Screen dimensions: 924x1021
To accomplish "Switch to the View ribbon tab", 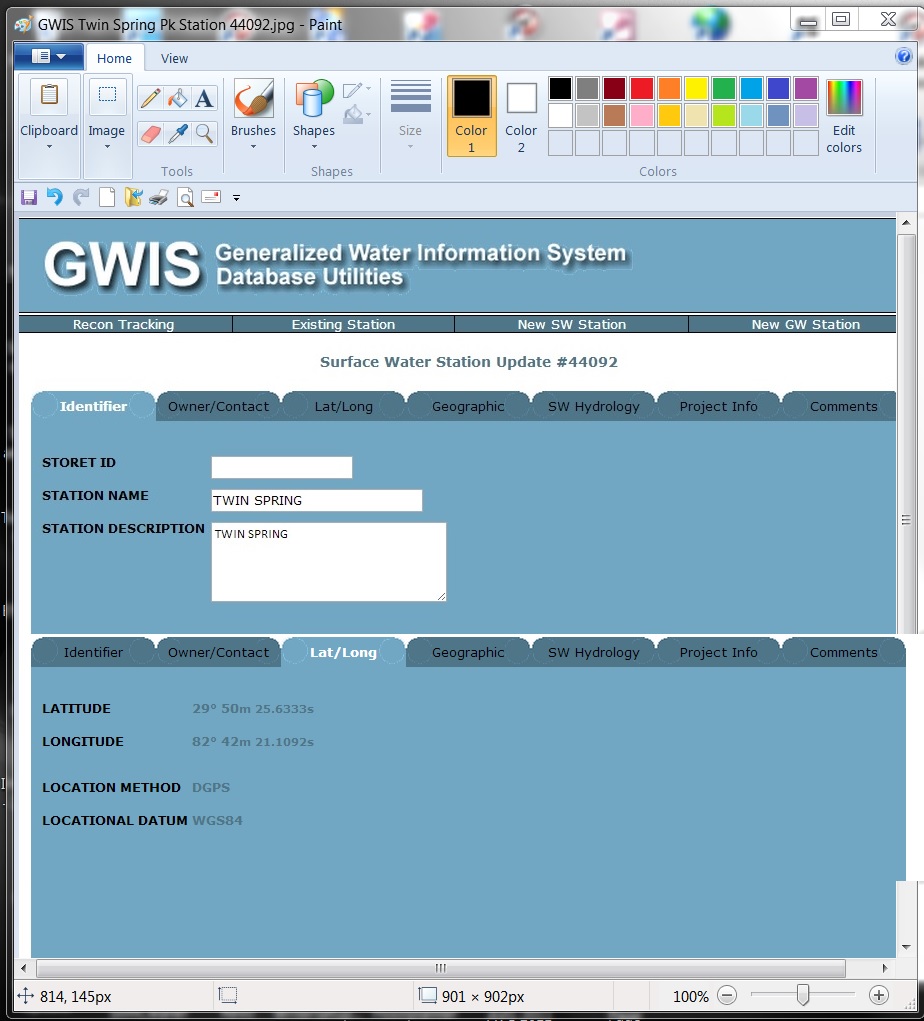I will 174,59.
